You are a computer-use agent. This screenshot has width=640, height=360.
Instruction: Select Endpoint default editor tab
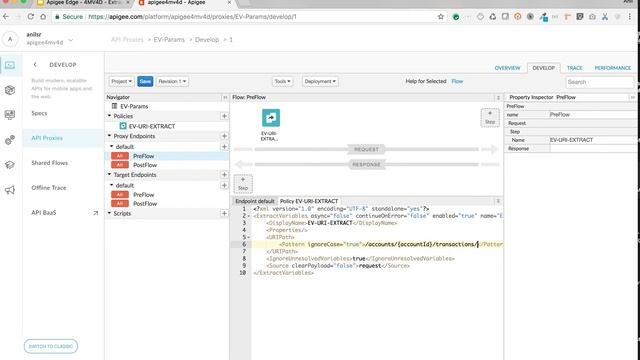(x=255, y=201)
